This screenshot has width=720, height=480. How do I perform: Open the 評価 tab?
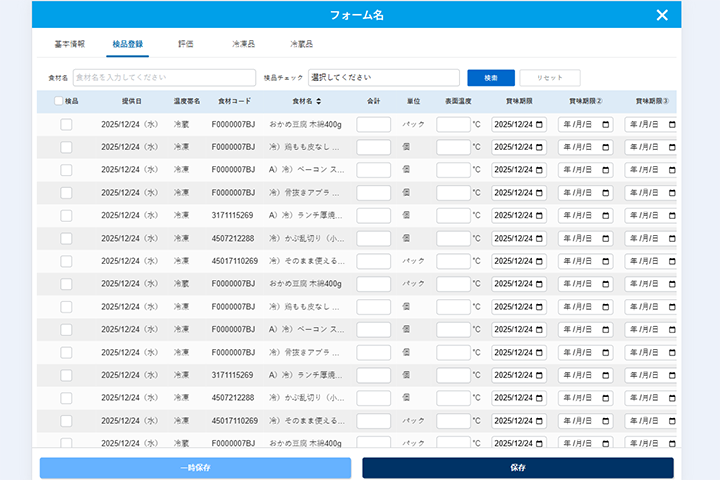pos(186,44)
